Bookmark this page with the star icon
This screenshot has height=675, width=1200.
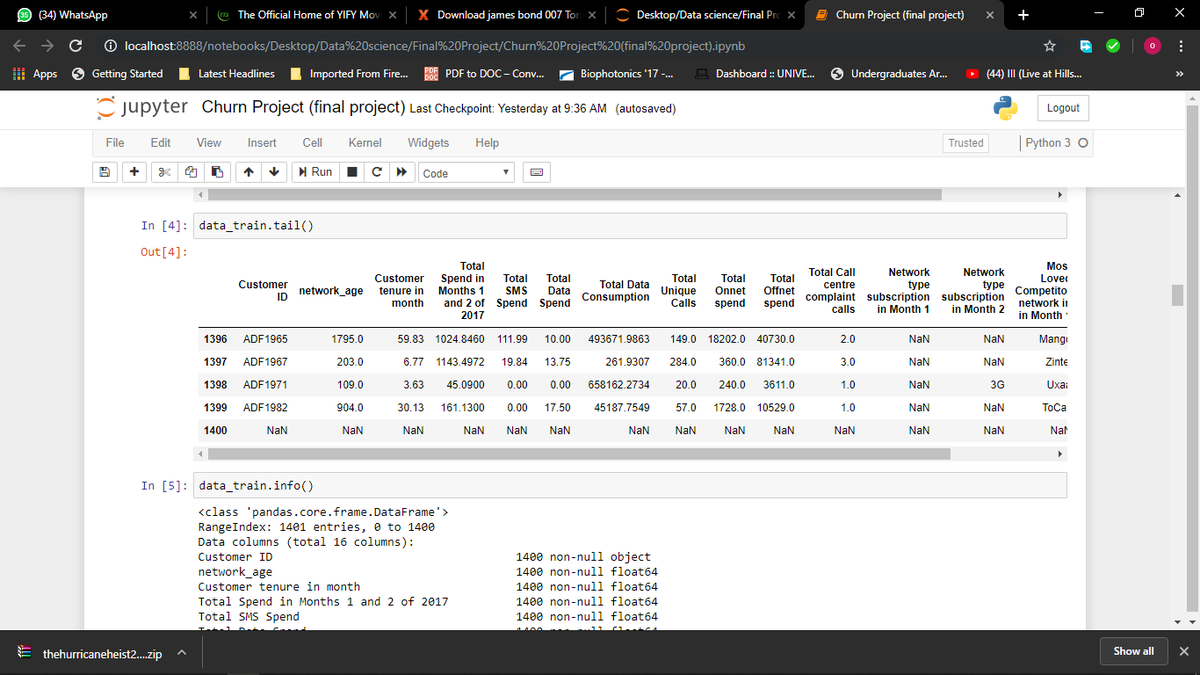click(1051, 46)
